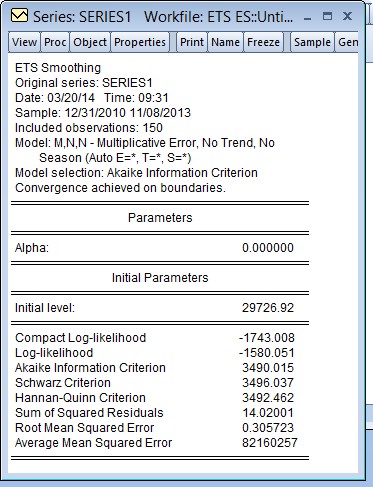Image resolution: width=373 pixels, height=487 pixels.
Task: Open the Object menu button
Action: [90, 42]
